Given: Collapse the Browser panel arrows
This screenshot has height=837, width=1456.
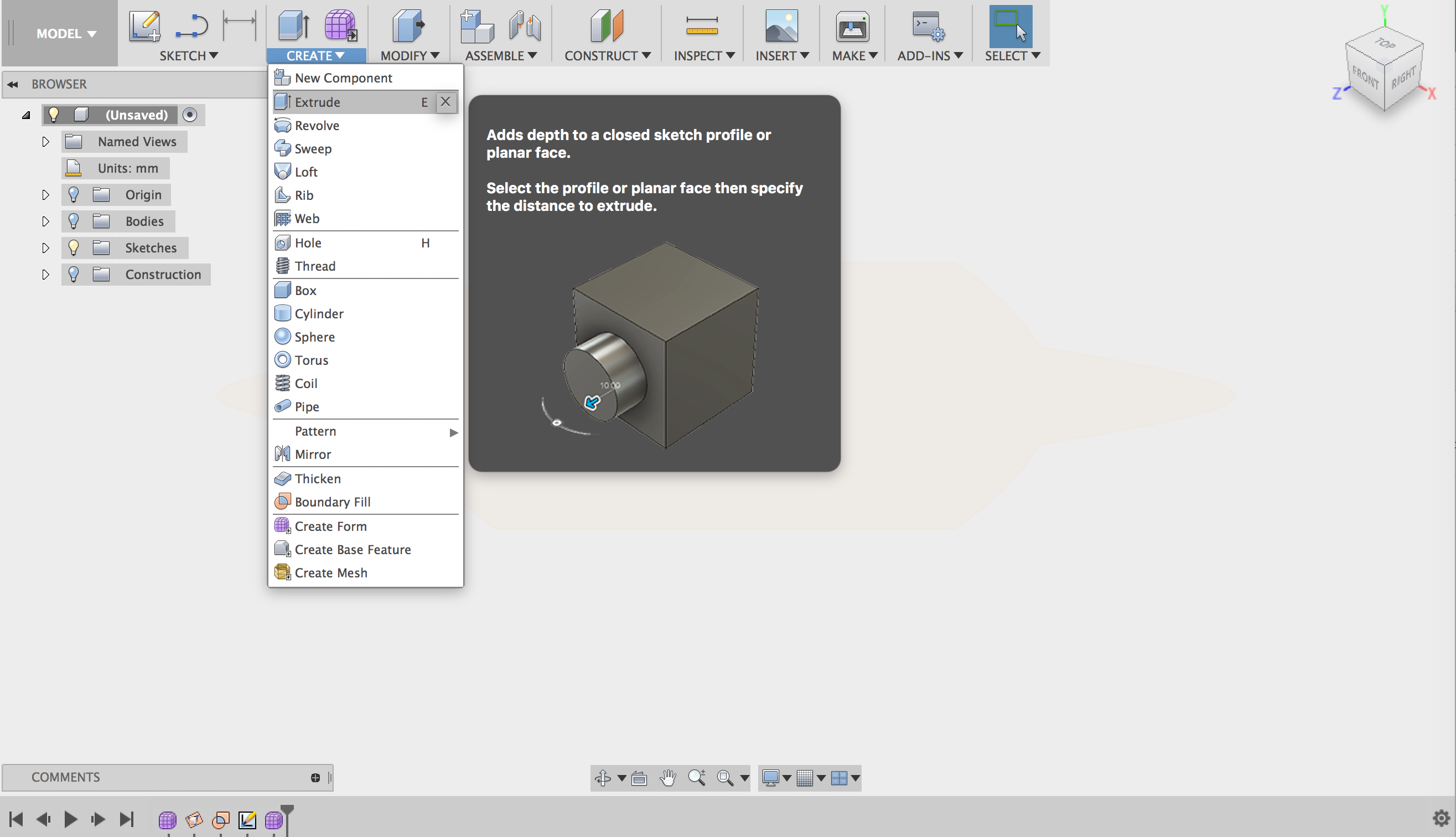Looking at the screenshot, I should 13,85.
